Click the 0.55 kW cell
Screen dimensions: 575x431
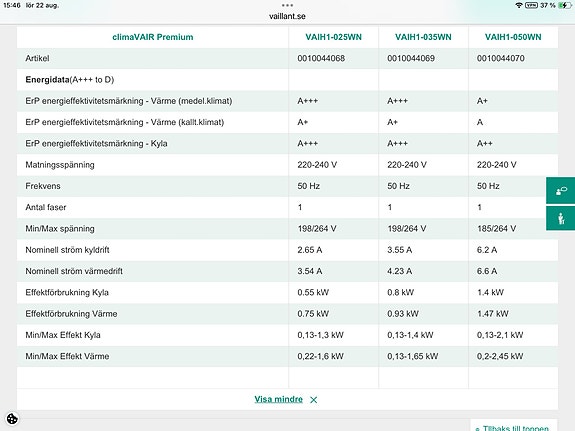313,292
